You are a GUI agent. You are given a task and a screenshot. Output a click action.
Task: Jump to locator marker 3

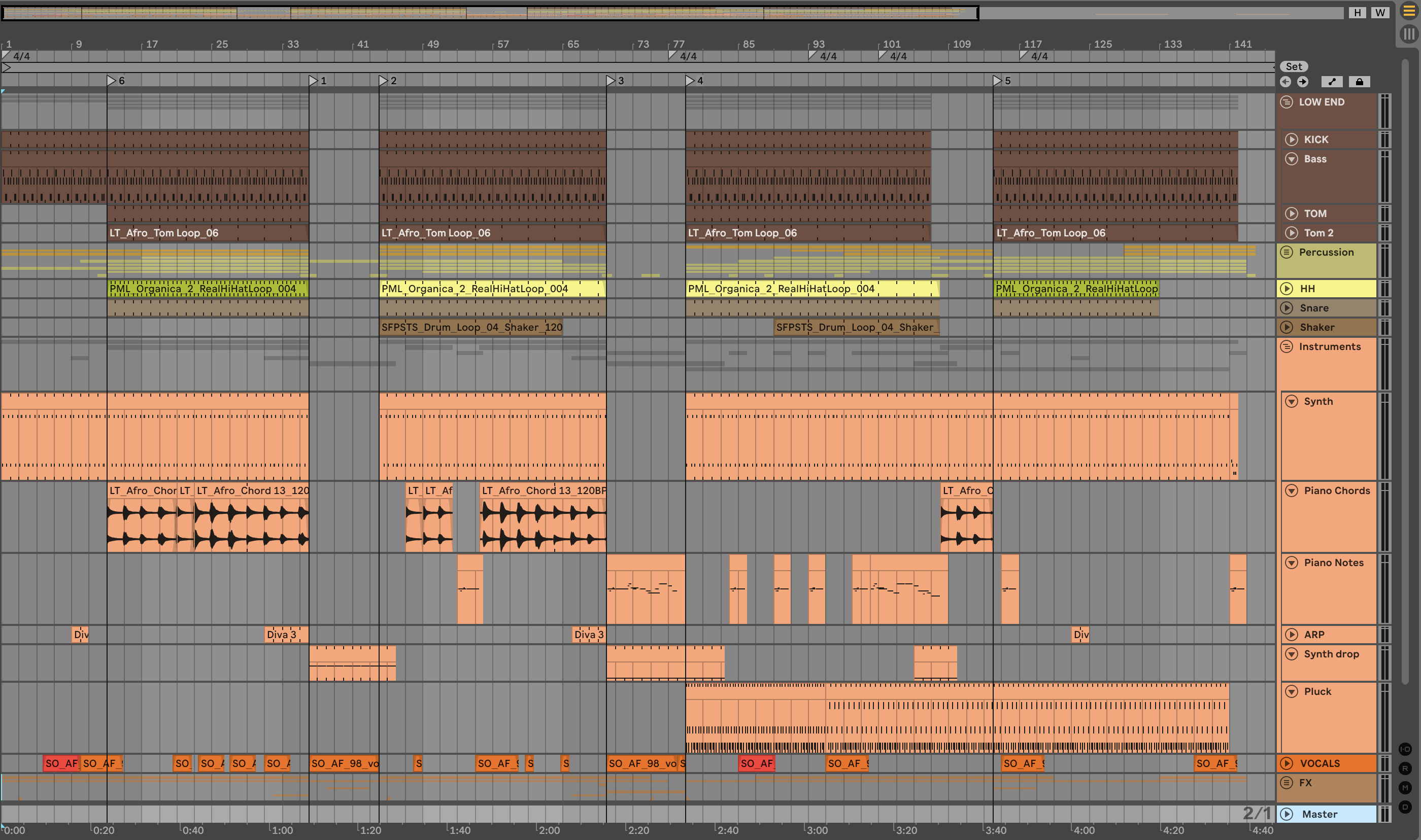coord(611,81)
